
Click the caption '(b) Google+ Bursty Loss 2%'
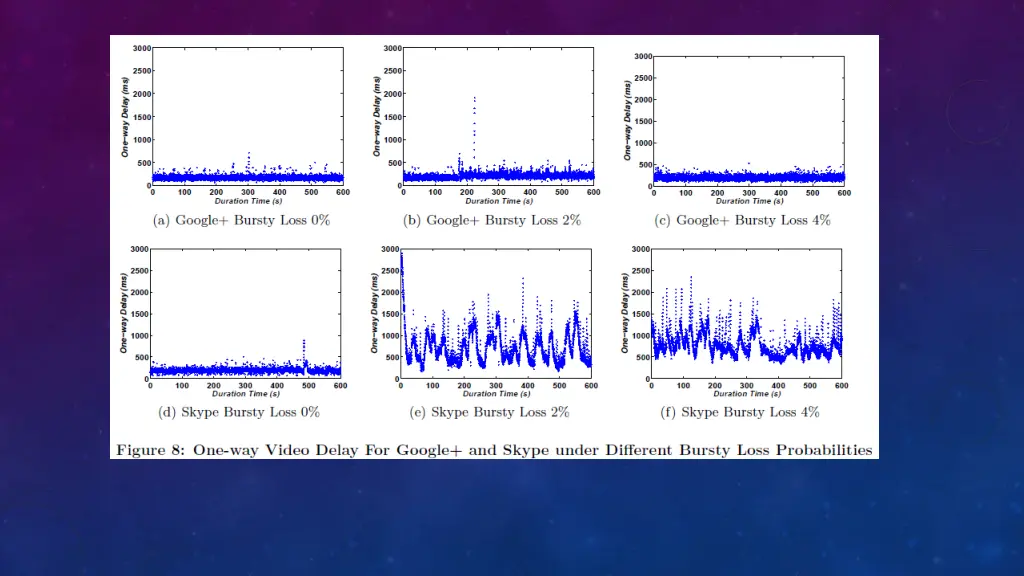point(492,220)
